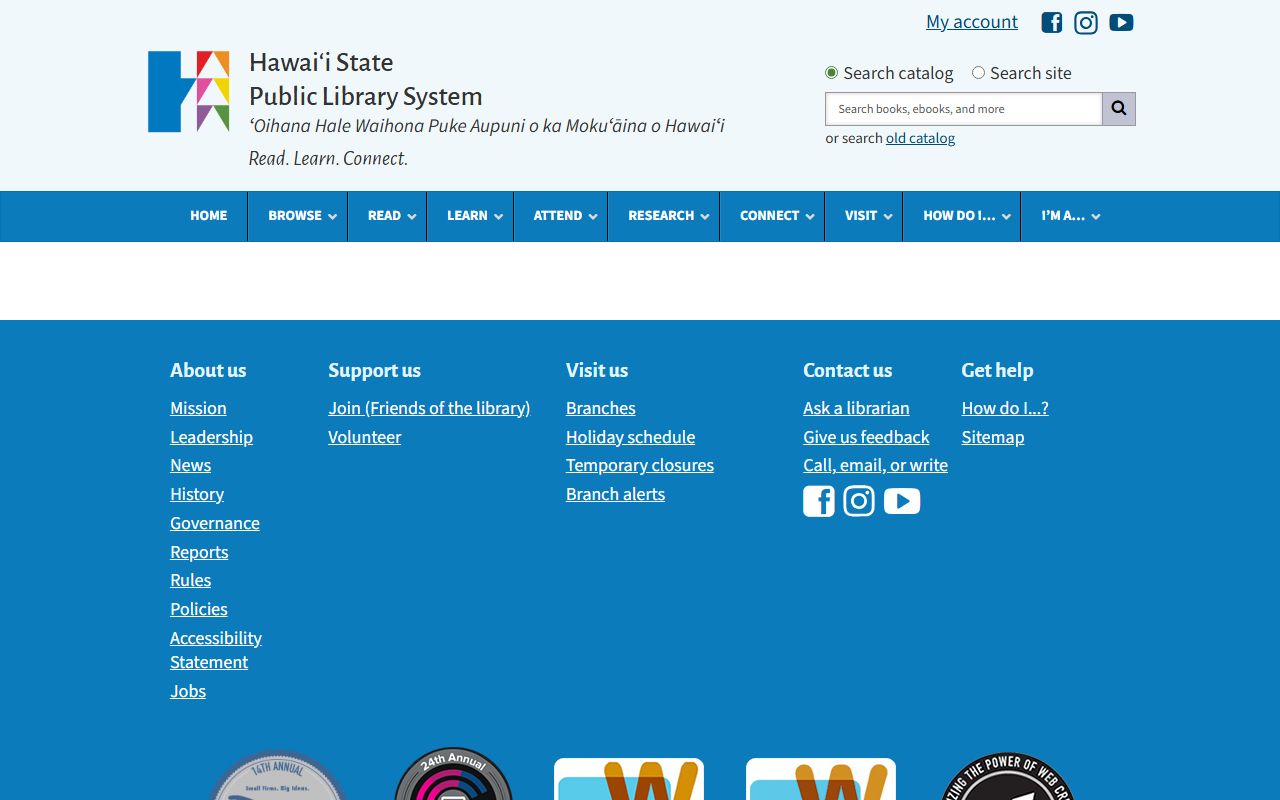This screenshot has width=1280, height=800.
Task: Click the 24th Annual award badge
Action: coord(453,775)
